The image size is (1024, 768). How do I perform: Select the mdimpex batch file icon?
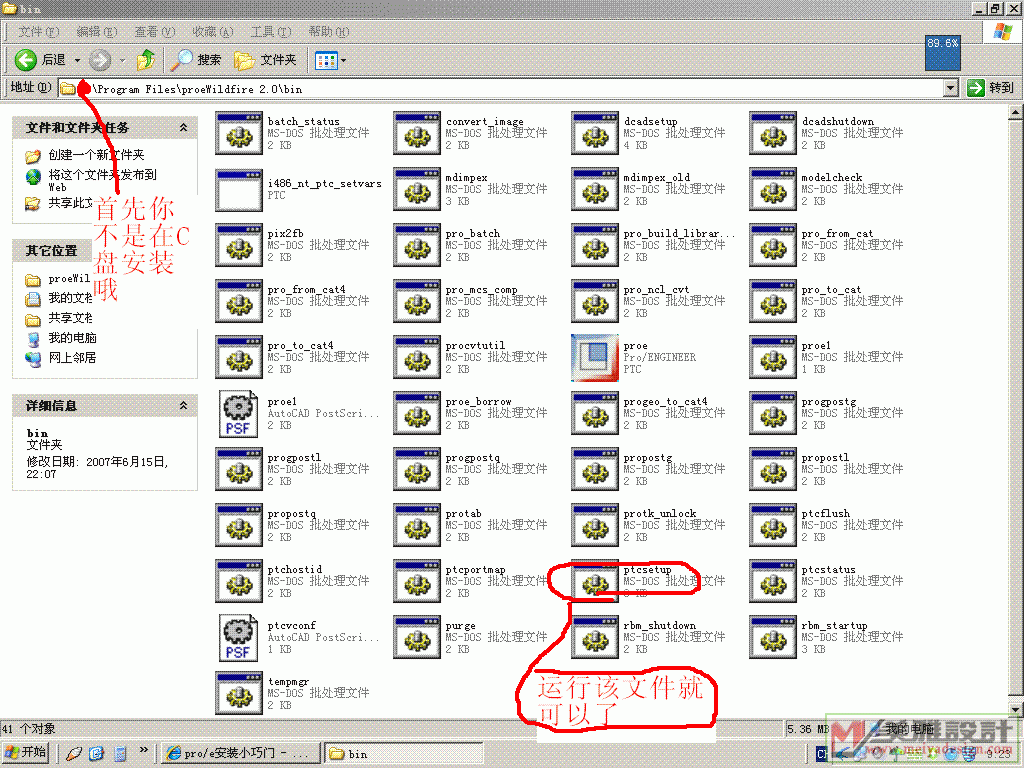[417, 189]
